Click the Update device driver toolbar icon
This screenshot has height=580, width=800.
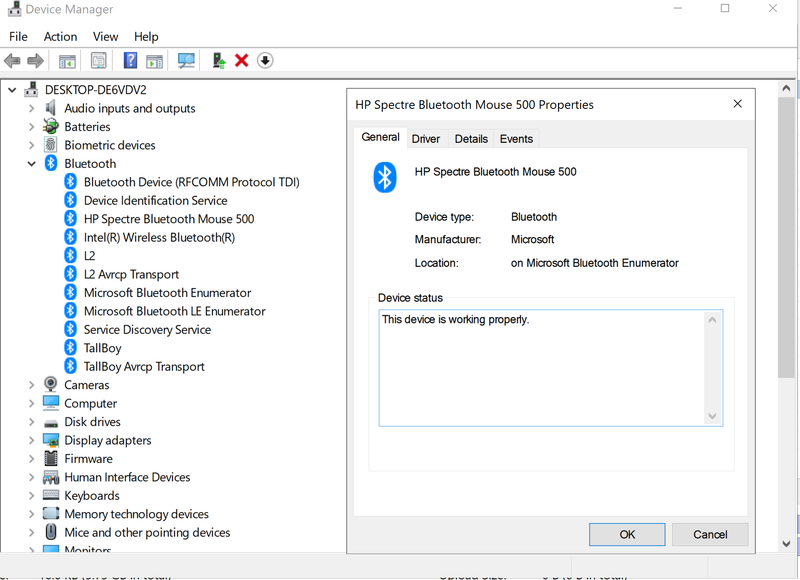[219, 61]
